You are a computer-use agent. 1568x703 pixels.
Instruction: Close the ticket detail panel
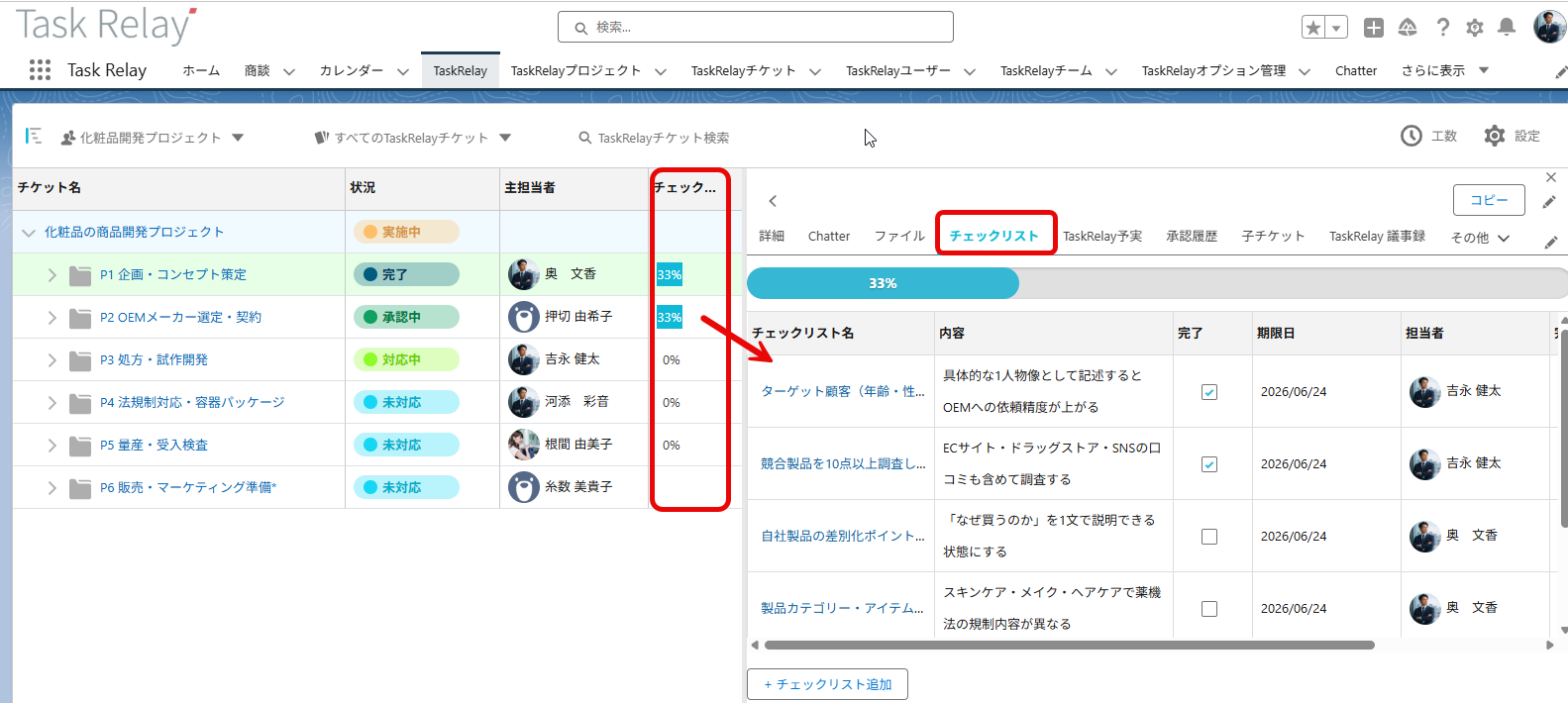pyautogui.click(x=1551, y=177)
